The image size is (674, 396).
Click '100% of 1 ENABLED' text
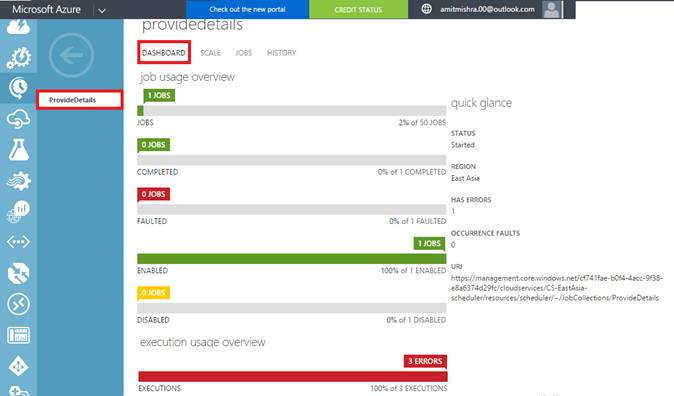click(414, 270)
